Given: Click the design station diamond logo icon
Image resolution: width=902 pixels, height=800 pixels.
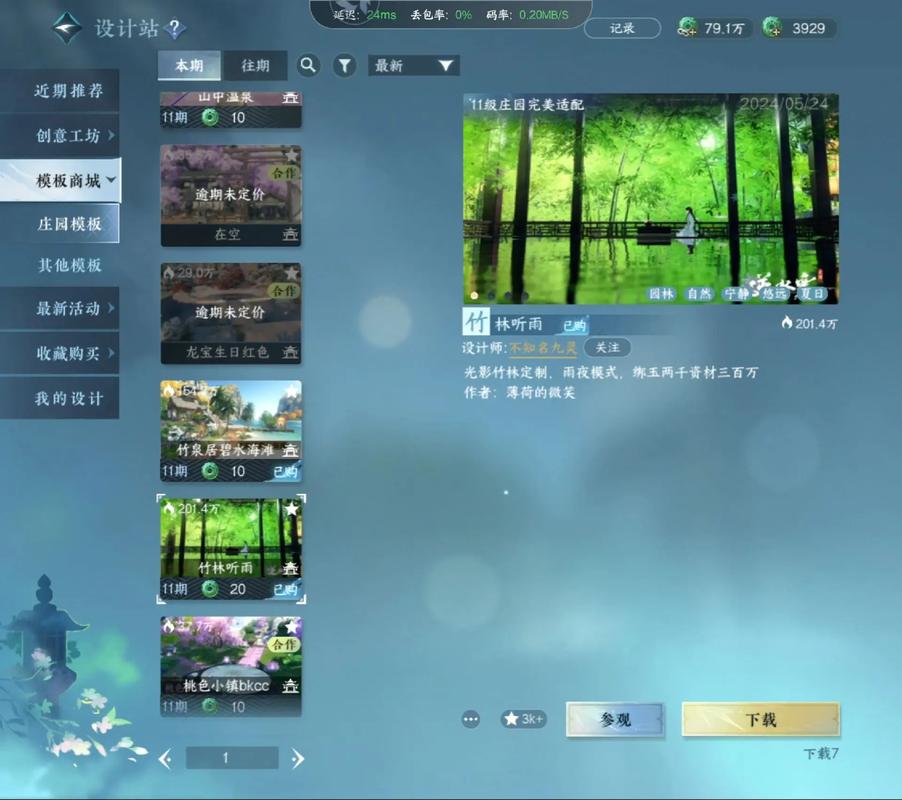Looking at the screenshot, I should pyautogui.click(x=67, y=28).
